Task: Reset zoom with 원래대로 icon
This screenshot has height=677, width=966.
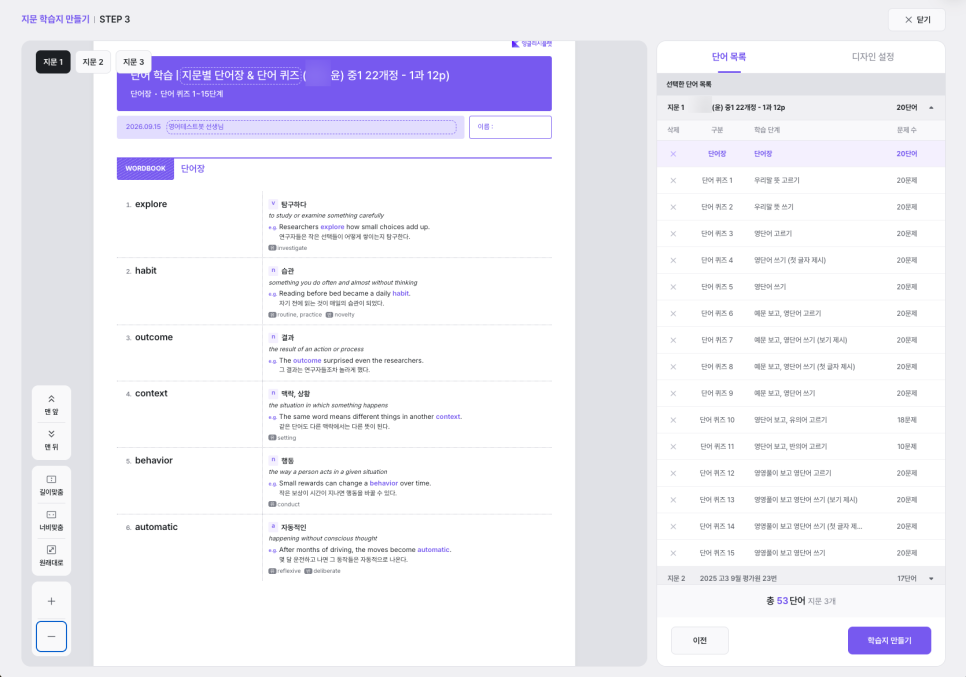Action: 51,555
